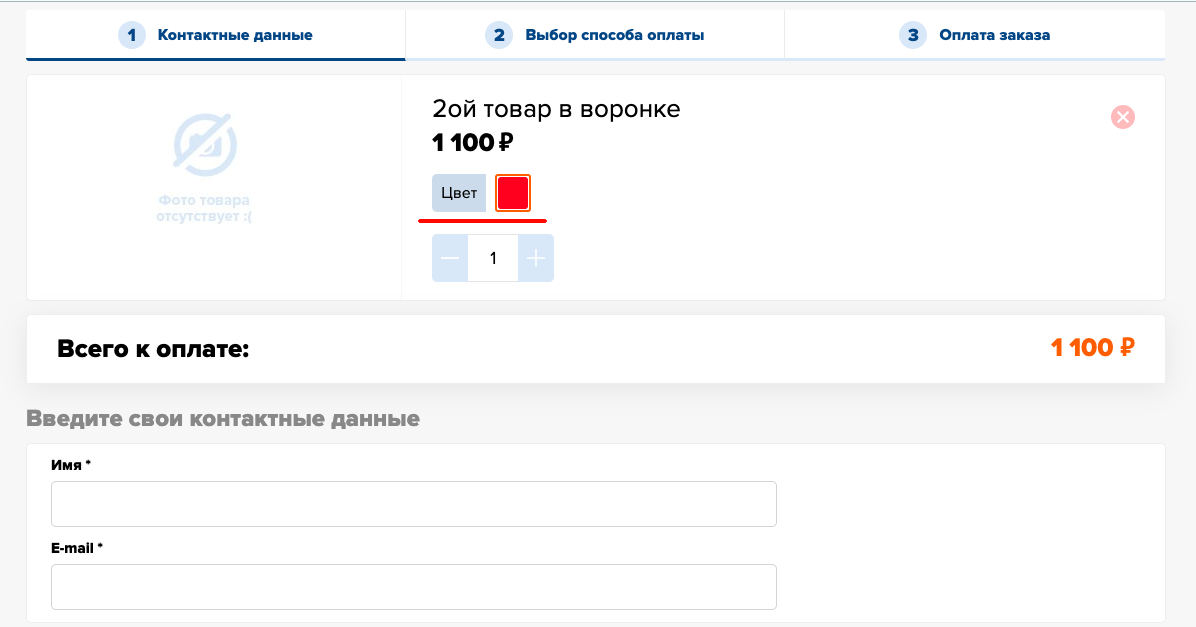1196x627 pixels.
Task: Click into the "E-mail" input field
Action: [414, 586]
